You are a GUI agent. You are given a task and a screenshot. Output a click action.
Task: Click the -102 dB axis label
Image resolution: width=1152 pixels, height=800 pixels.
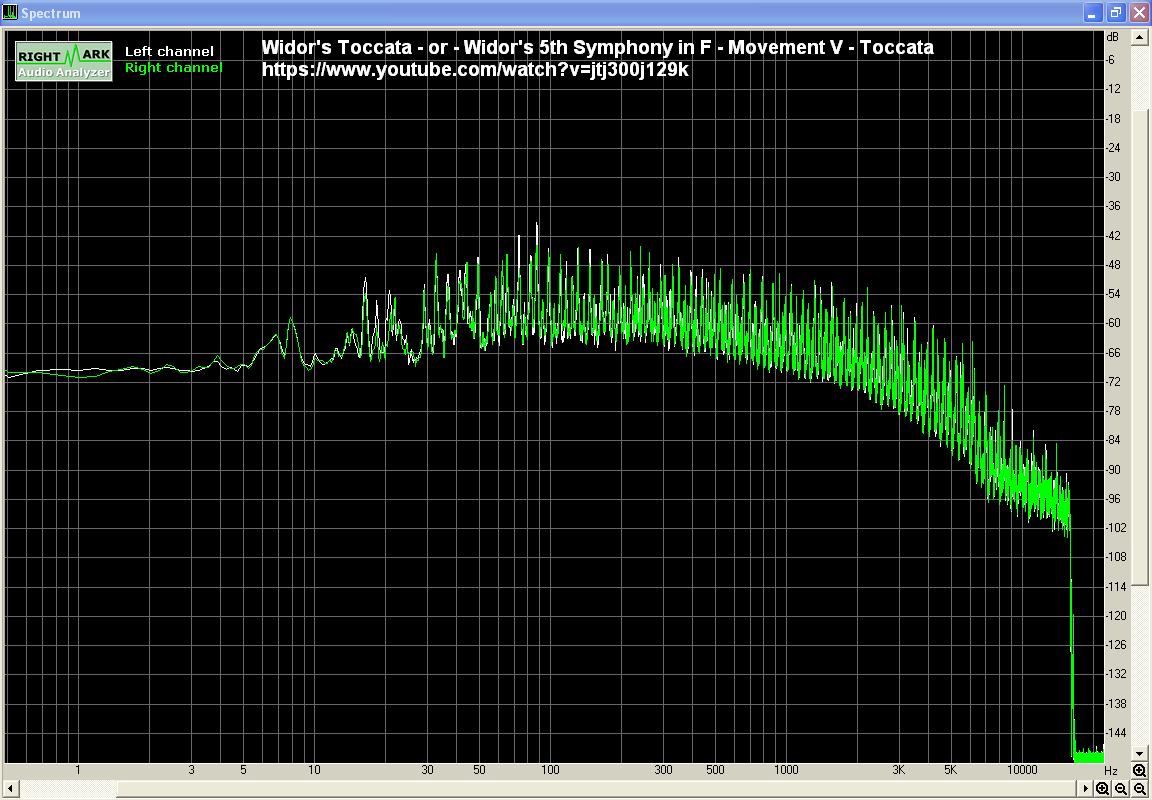tap(1117, 527)
